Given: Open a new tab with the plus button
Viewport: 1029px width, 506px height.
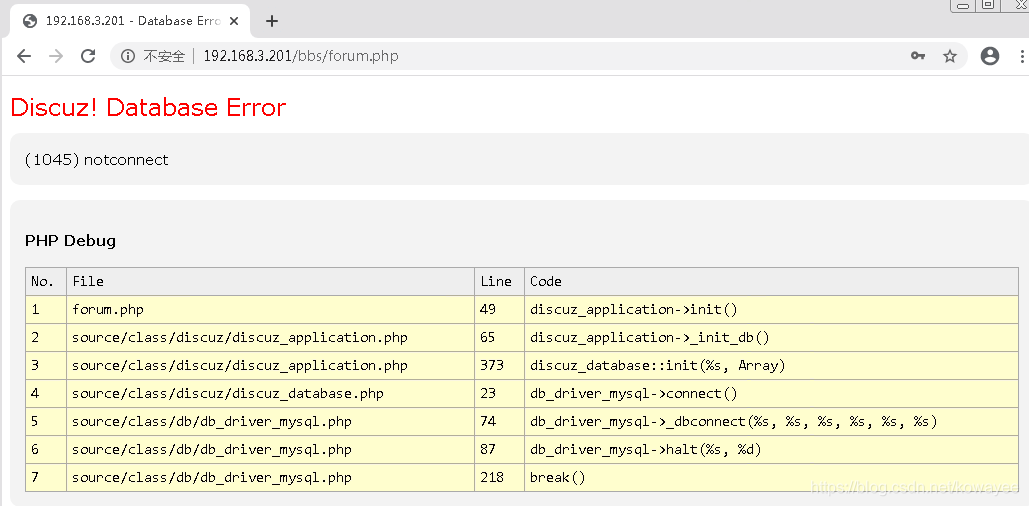Looking at the screenshot, I should 272,21.
